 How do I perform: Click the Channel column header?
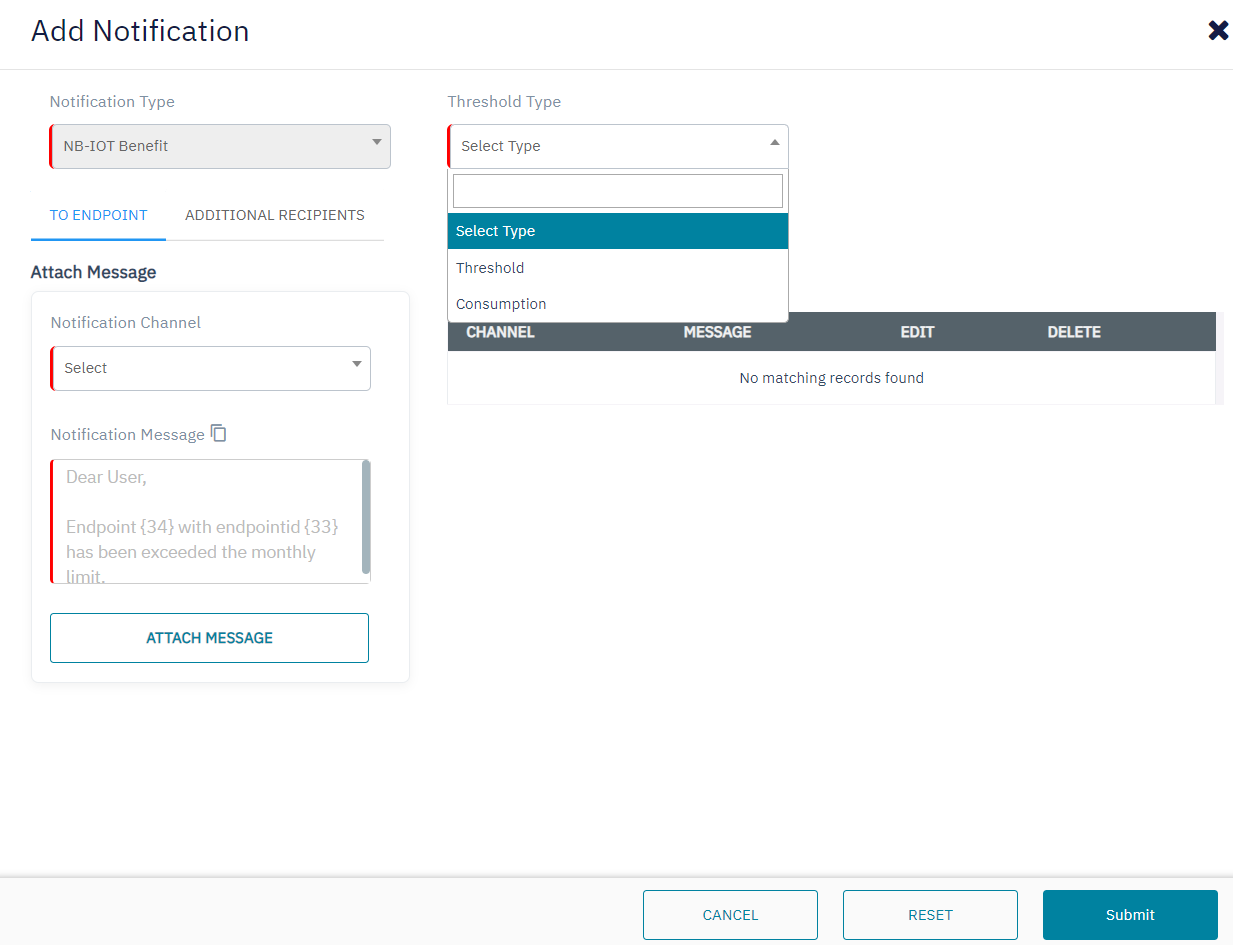click(500, 332)
